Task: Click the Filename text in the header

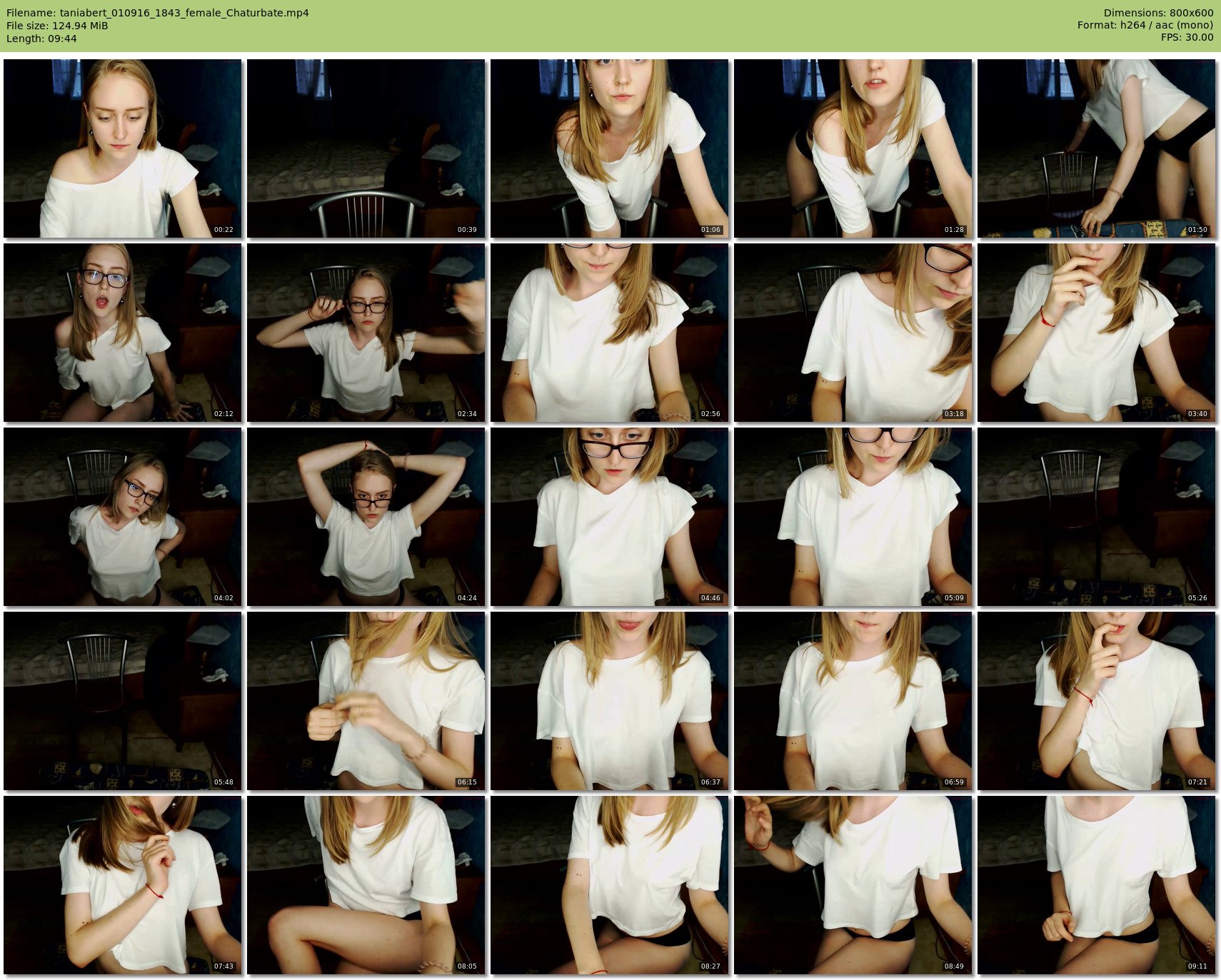Action: coord(157,13)
